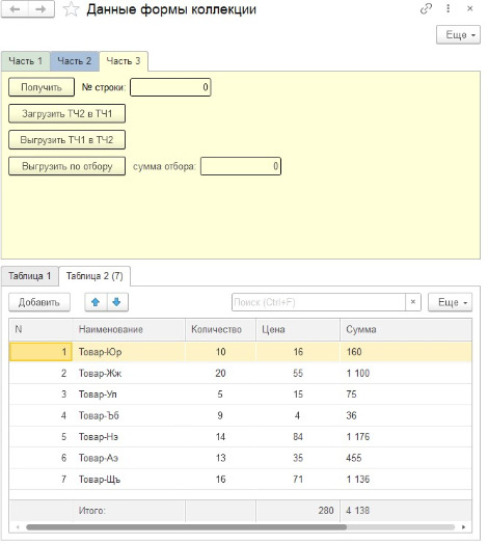Viewport: 488px width, 544px height.
Task: Click the Получить button
Action: (41, 87)
